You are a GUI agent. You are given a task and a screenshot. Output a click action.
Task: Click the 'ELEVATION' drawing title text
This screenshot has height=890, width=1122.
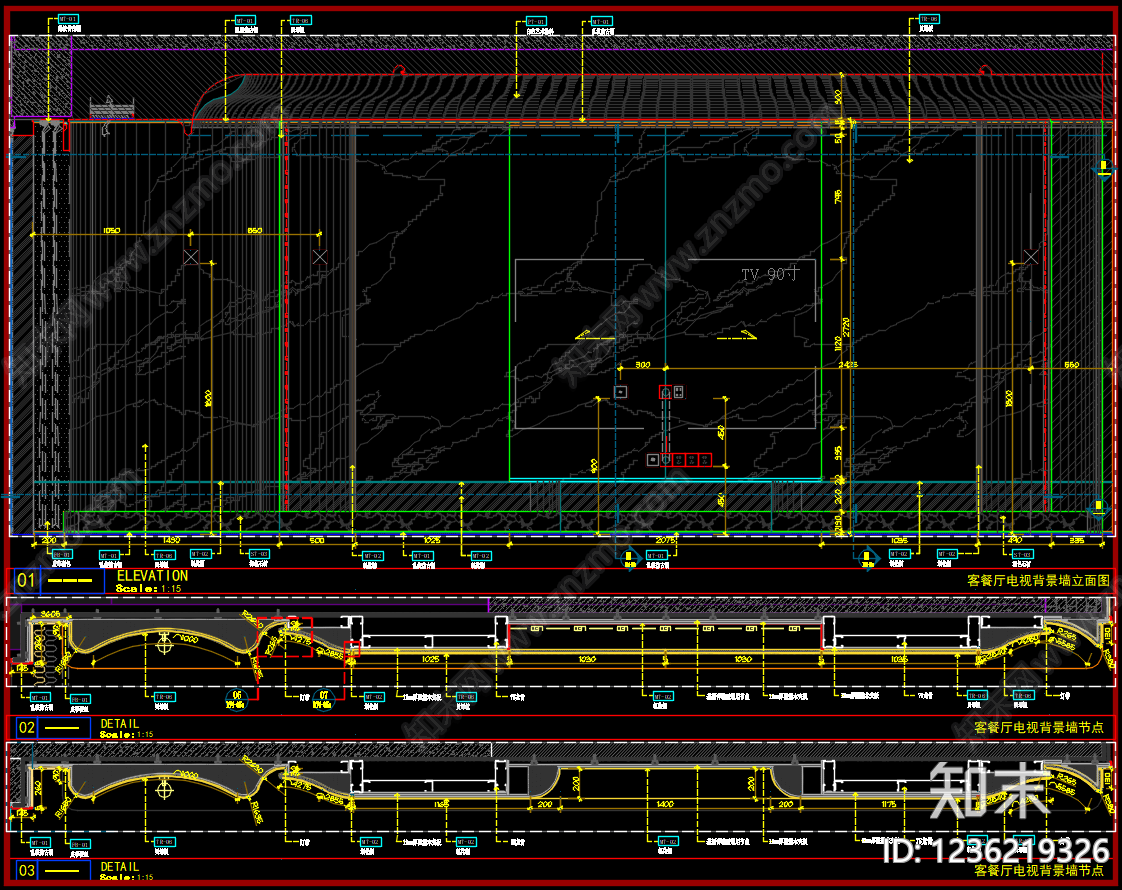pos(152,576)
